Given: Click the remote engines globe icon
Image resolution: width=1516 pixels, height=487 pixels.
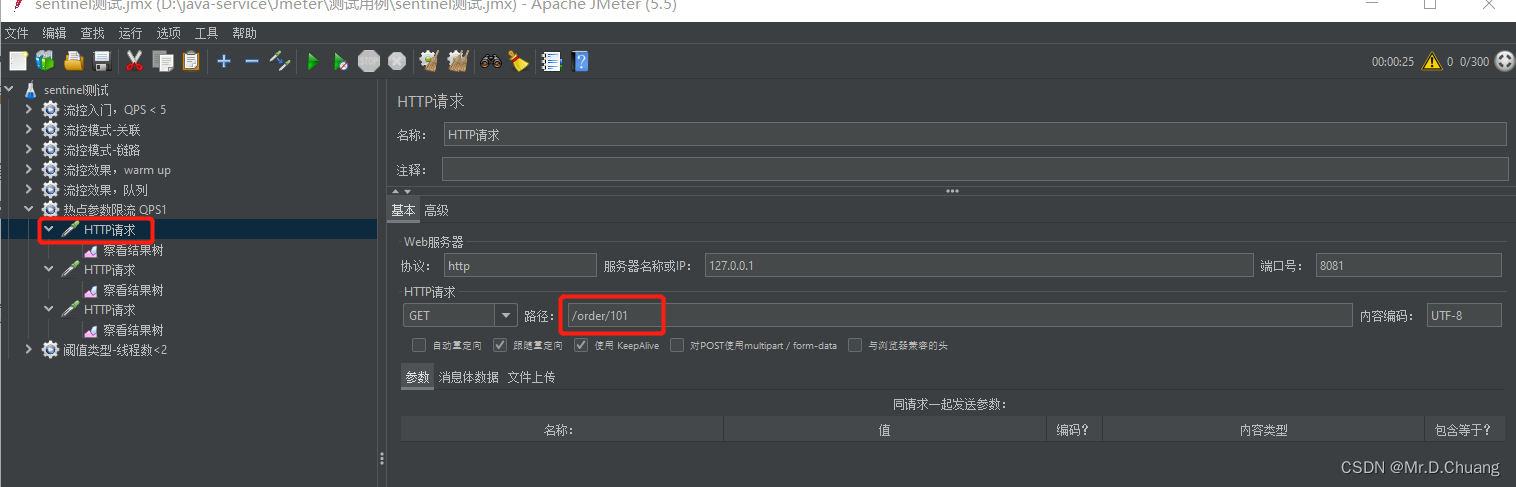Looking at the screenshot, I should [1503, 61].
